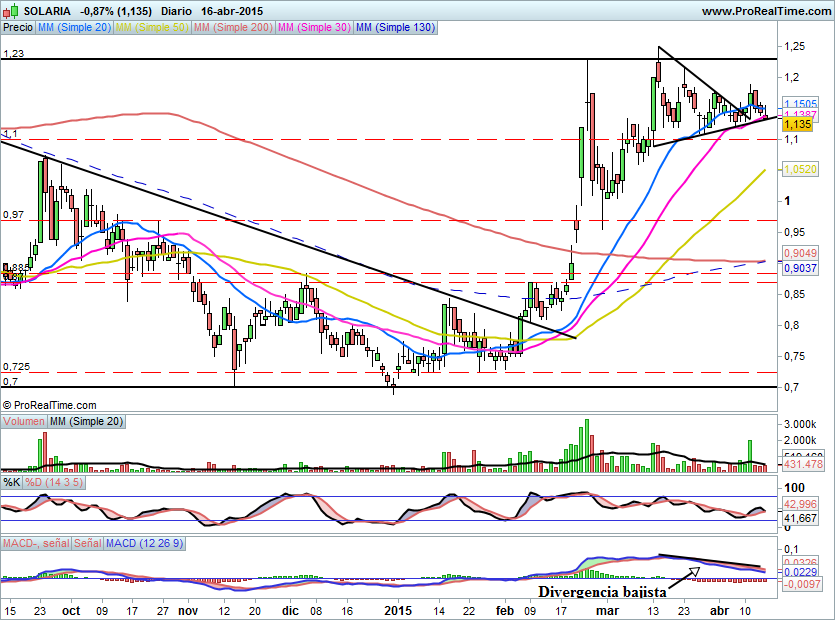Select the Volumen panel label

tap(24, 422)
